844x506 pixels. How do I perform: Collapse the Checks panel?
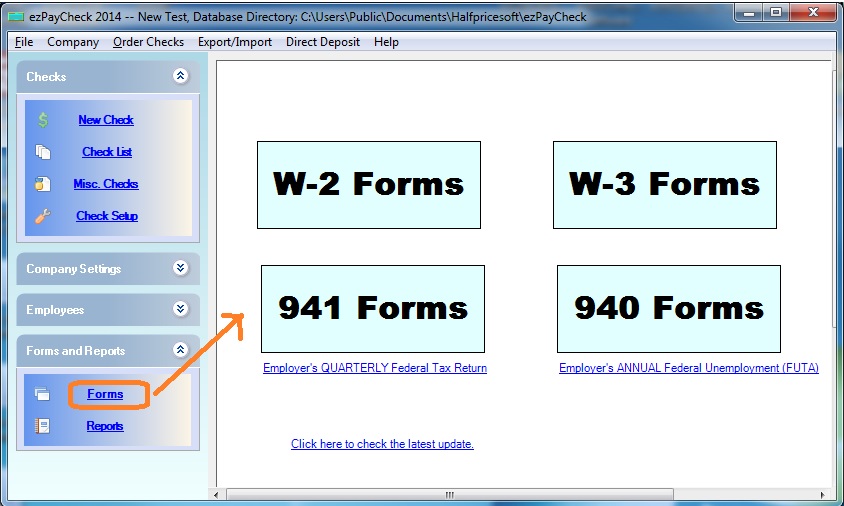pyautogui.click(x=180, y=76)
